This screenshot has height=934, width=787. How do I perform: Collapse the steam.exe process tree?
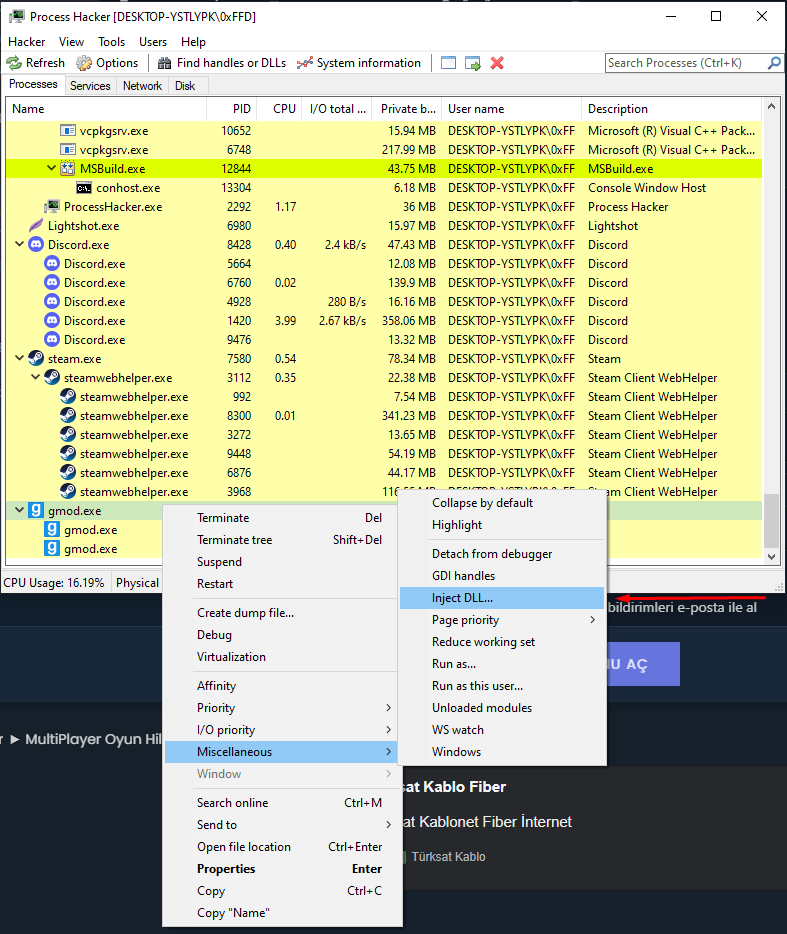coord(20,358)
